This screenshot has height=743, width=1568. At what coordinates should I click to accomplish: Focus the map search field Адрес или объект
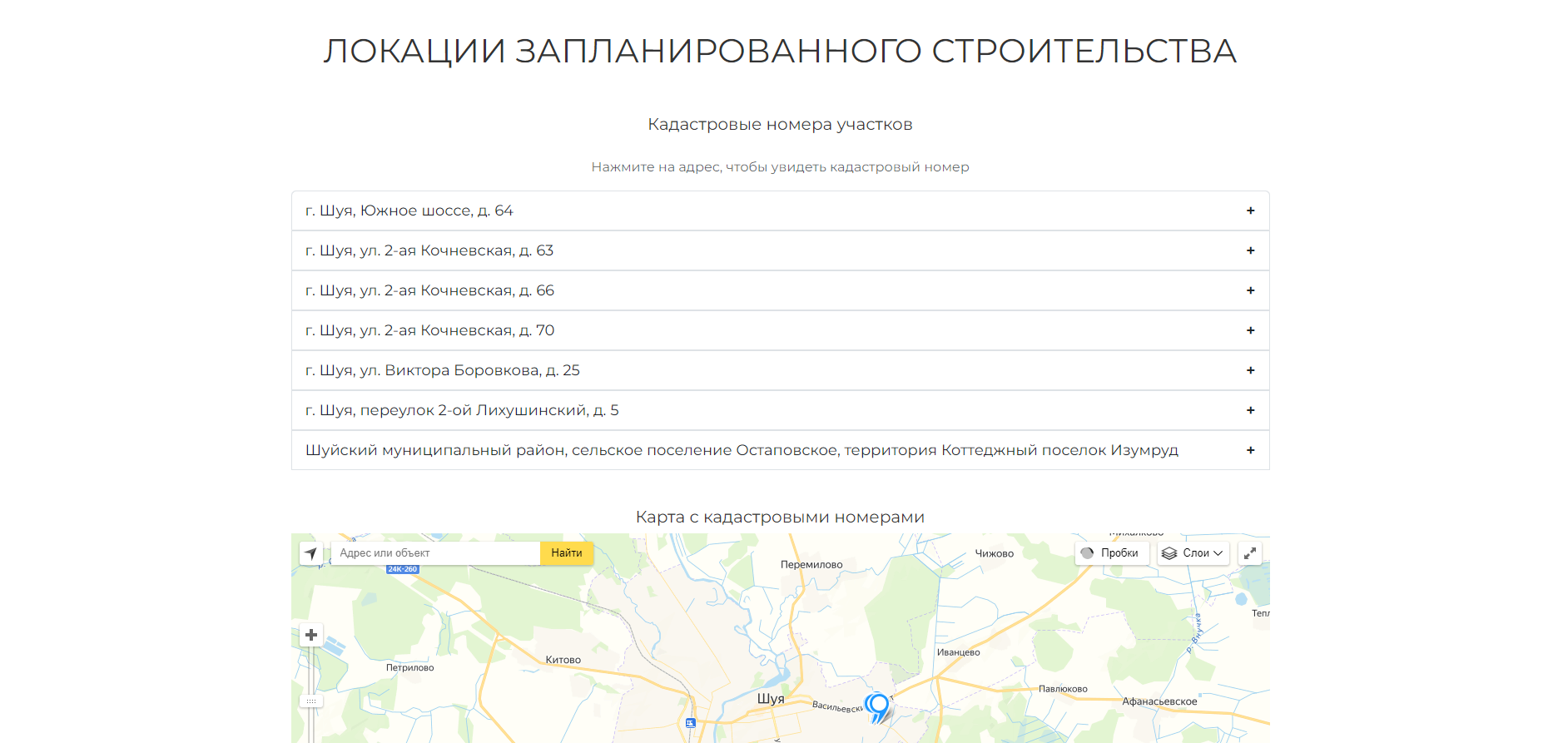tap(435, 553)
